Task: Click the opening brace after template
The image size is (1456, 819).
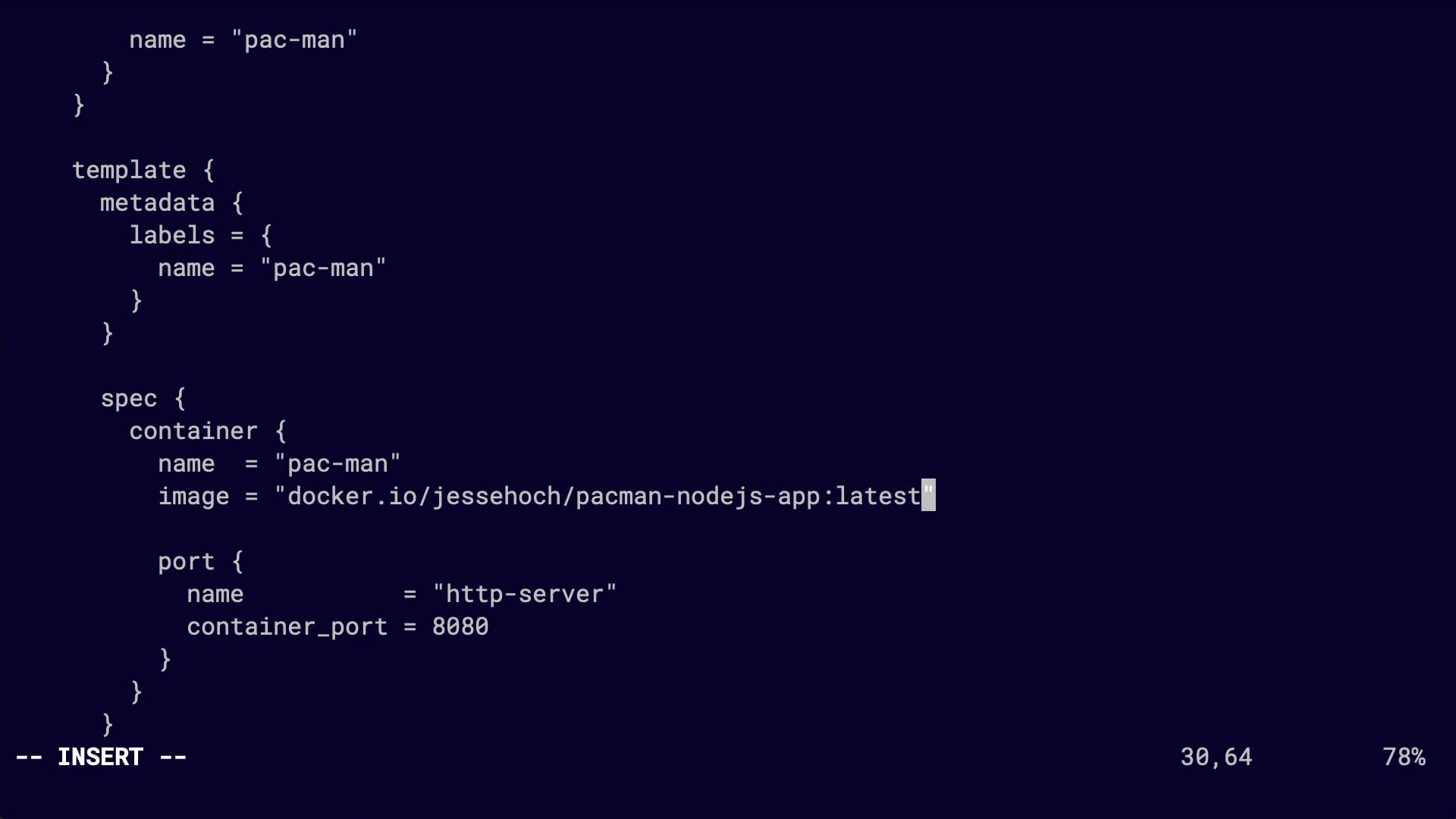Action: (x=209, y=171)
